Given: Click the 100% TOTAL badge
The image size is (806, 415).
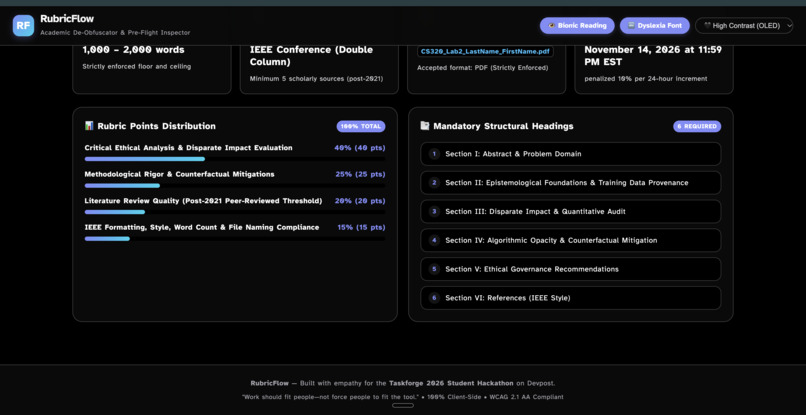Looking at the screenshot, I should [x=361, y=127].
